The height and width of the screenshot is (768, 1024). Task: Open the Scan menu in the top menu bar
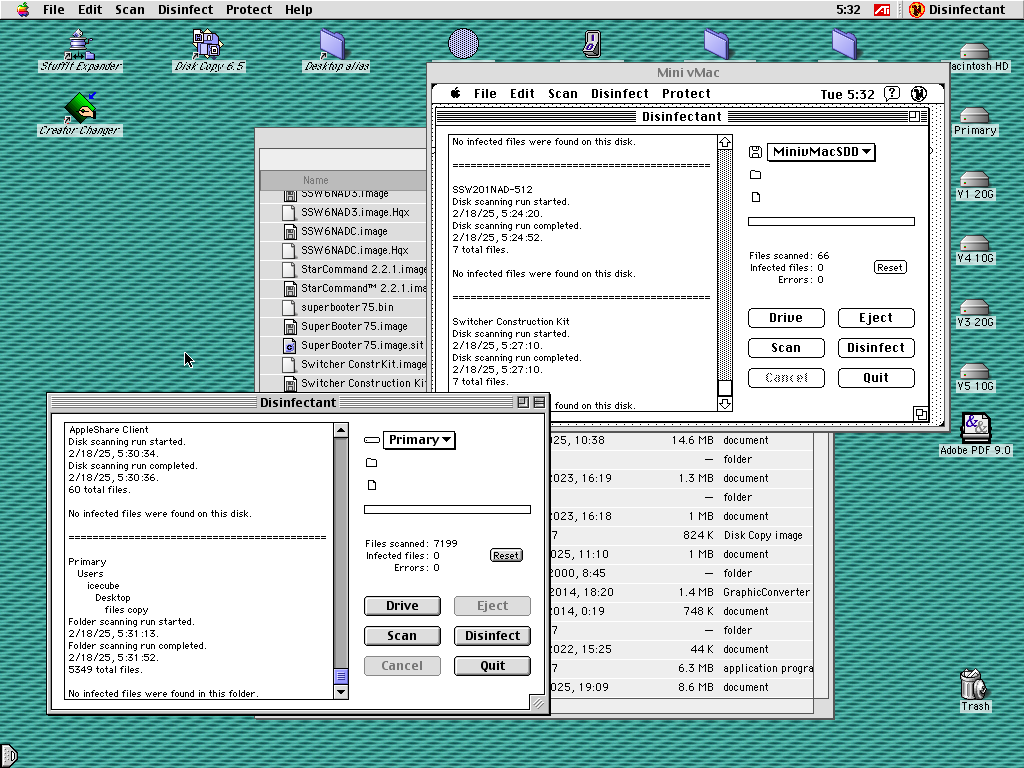[x=130, y=10]
